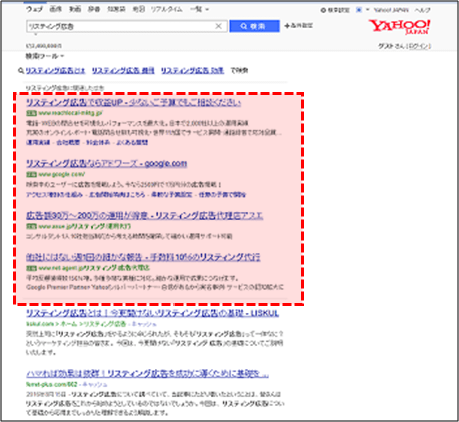
Task: Expand the 一覧 dropdown in the tab row
Action: coord(199,9)
